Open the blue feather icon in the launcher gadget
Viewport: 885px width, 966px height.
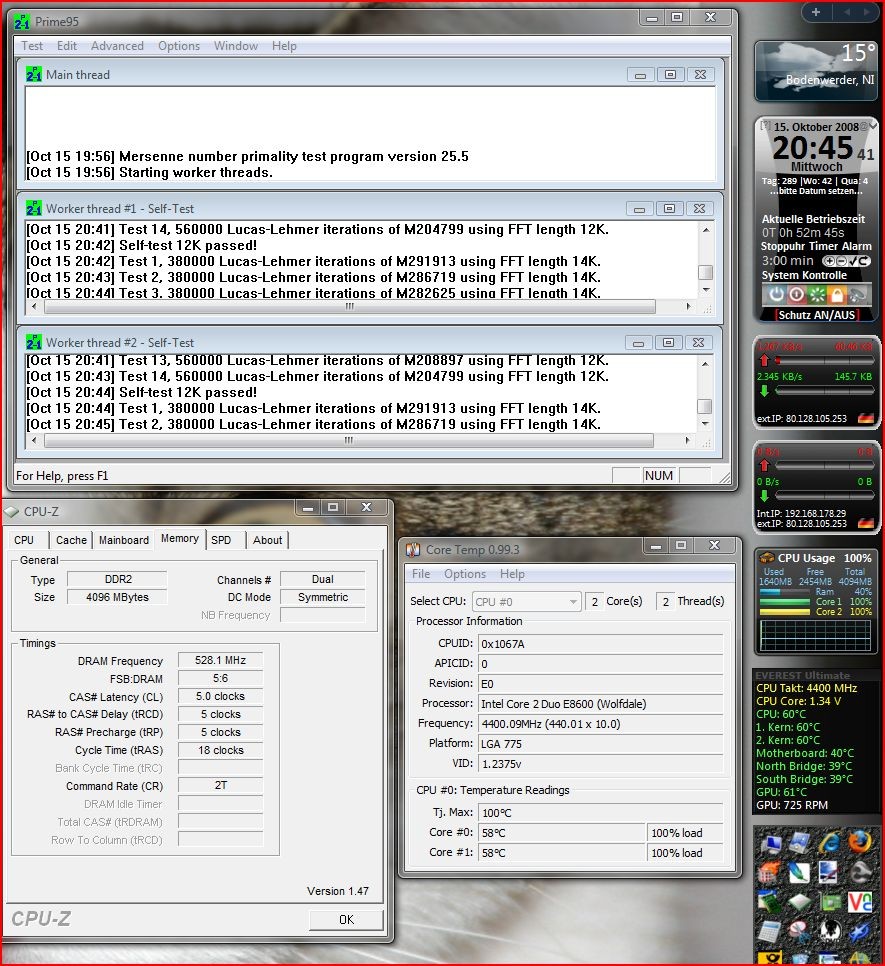[799, 872]
